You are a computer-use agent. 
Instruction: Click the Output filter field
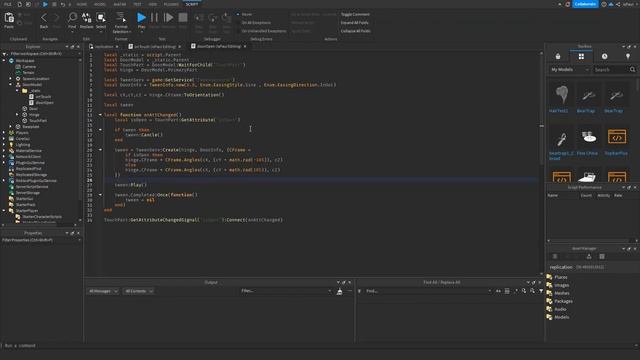[286, 291]
